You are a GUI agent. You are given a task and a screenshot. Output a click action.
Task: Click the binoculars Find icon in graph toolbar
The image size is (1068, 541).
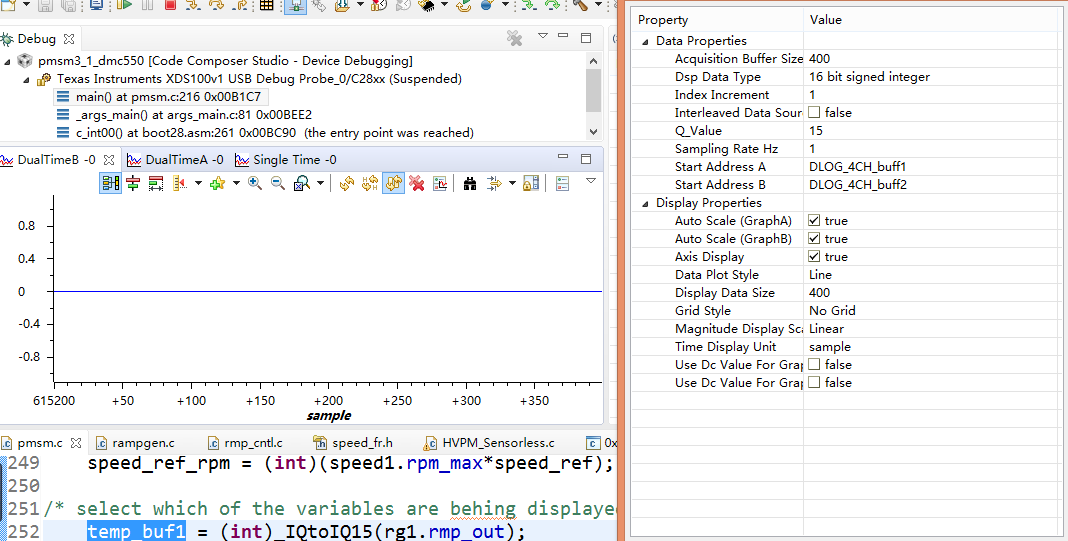tap(470, 183)
